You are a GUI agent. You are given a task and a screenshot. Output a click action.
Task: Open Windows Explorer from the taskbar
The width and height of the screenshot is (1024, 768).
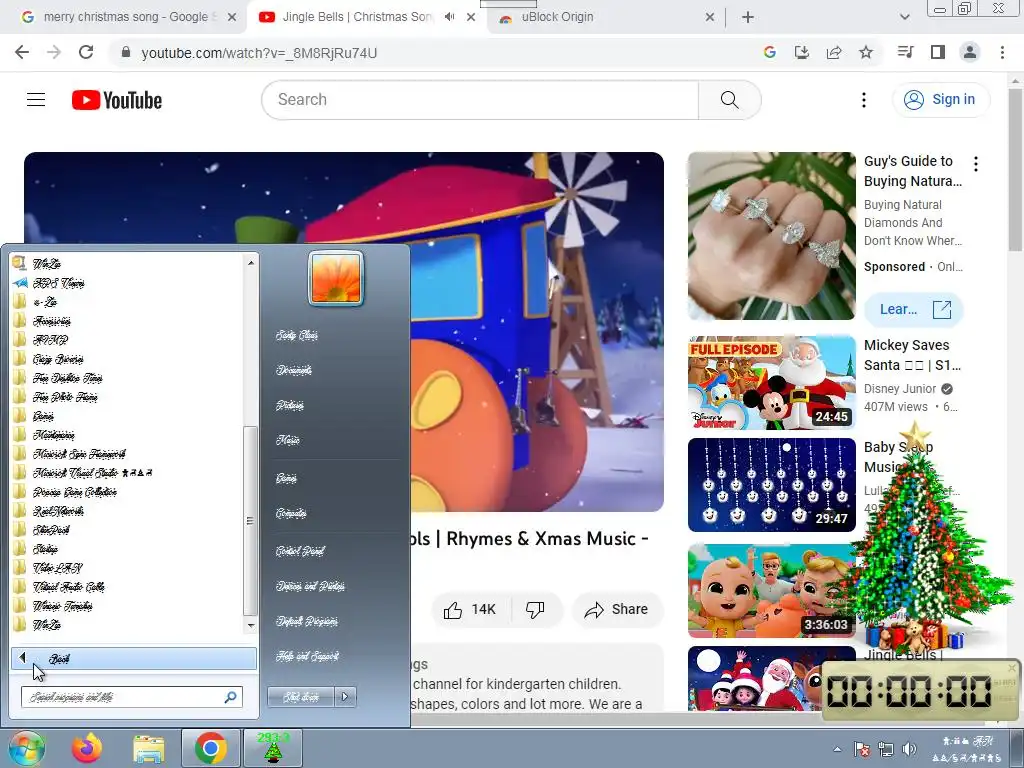click(x=149, y=748)
